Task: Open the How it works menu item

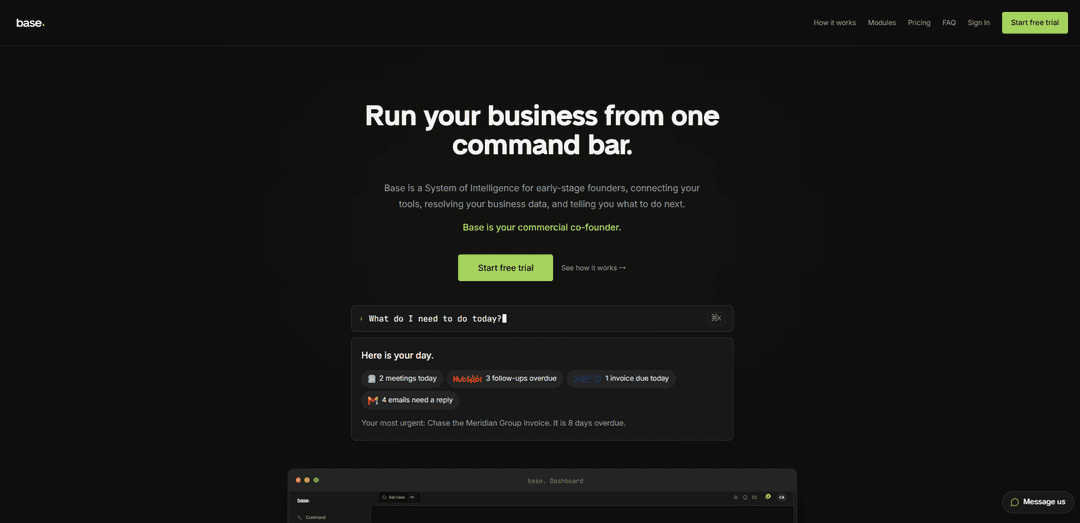Action: point(834,23)
